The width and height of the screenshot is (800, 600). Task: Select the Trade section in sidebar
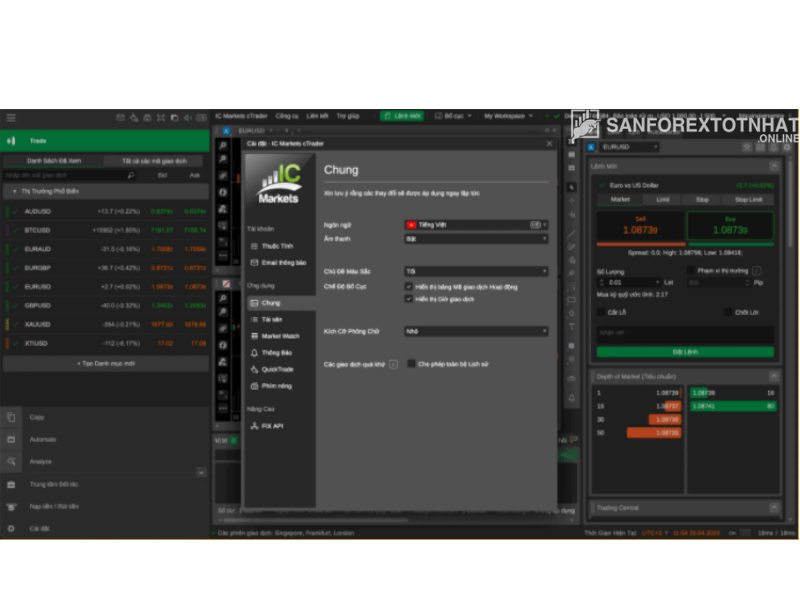(105, 141)
